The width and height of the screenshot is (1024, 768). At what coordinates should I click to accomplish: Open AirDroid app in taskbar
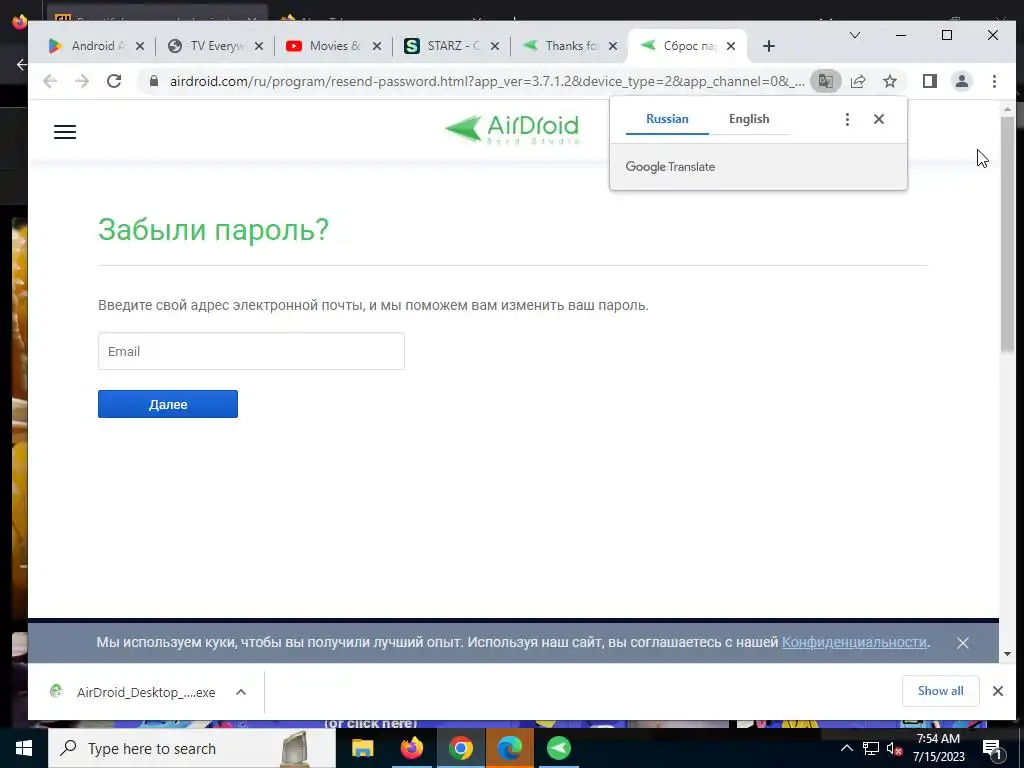coord(558,748)
